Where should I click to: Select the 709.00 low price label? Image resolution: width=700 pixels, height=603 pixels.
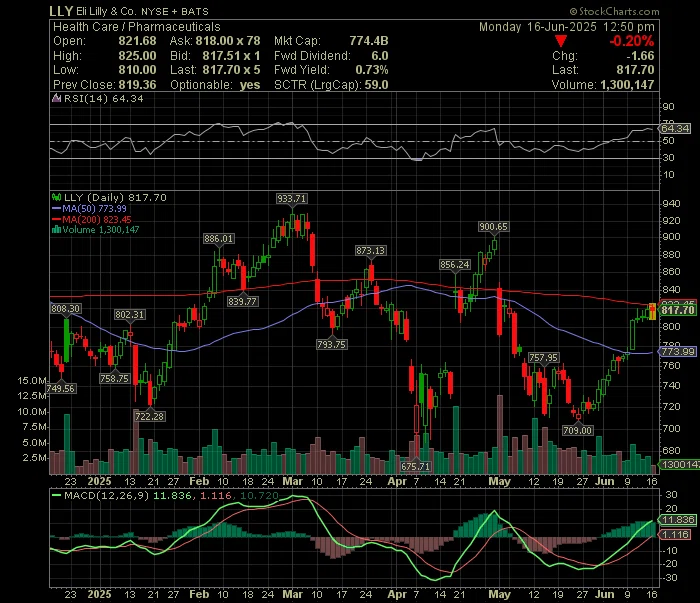click(578, 430)
